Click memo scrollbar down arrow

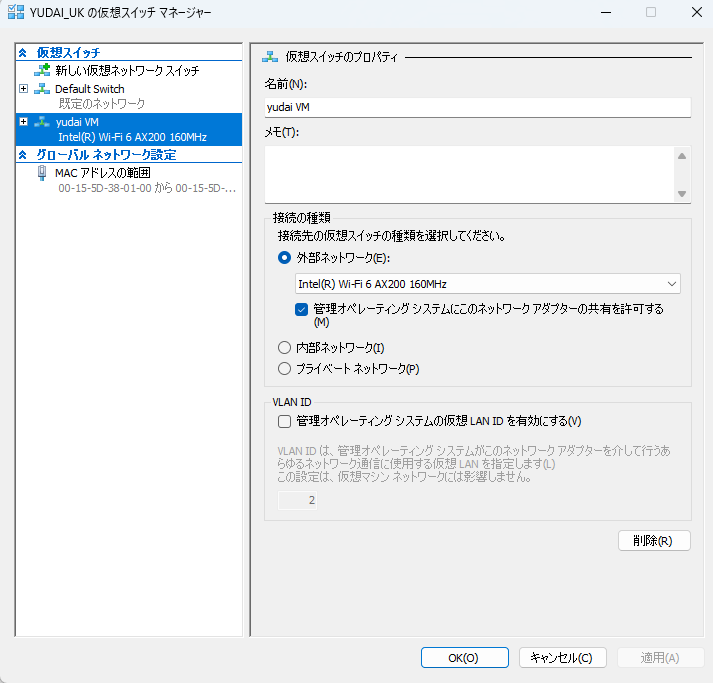tap(682, 194)
